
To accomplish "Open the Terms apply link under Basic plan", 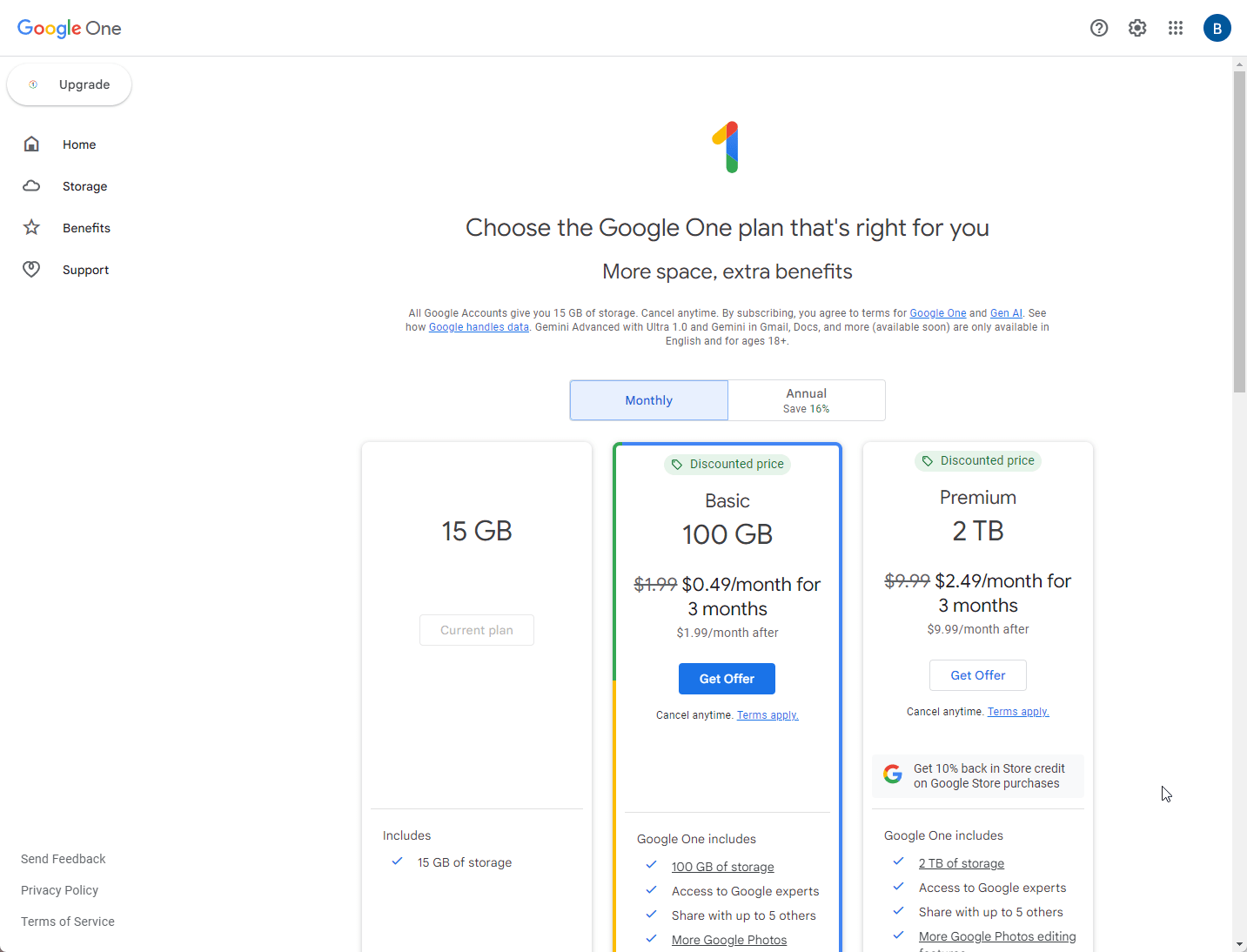I will 767,714.
